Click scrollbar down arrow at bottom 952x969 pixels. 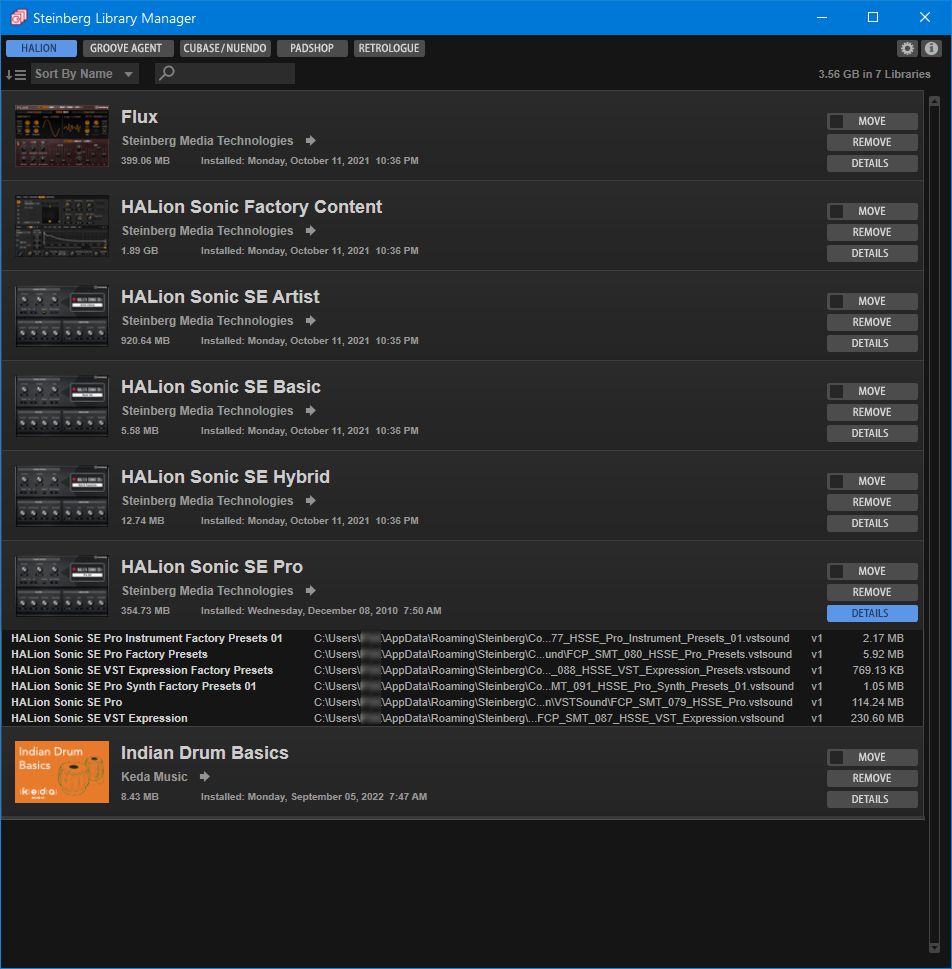(934, 948)
